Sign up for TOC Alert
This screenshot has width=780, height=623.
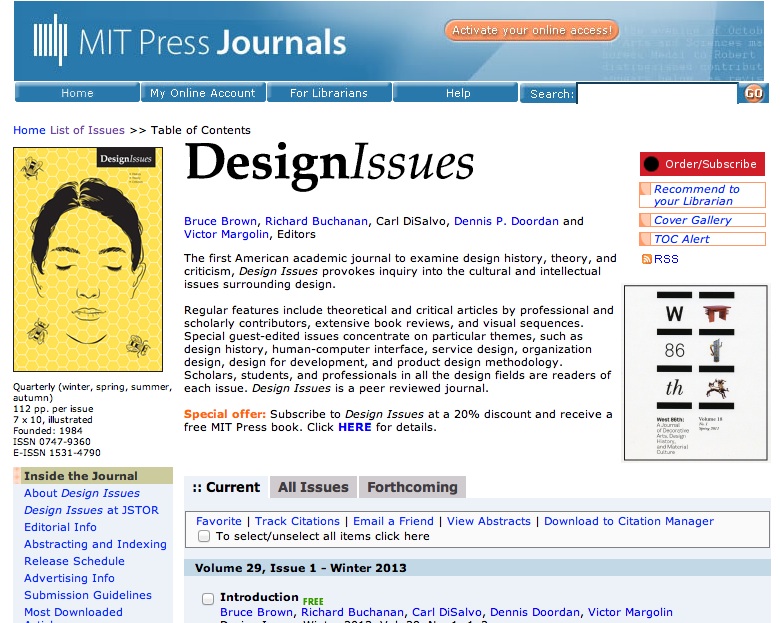(x=681, y=239)
